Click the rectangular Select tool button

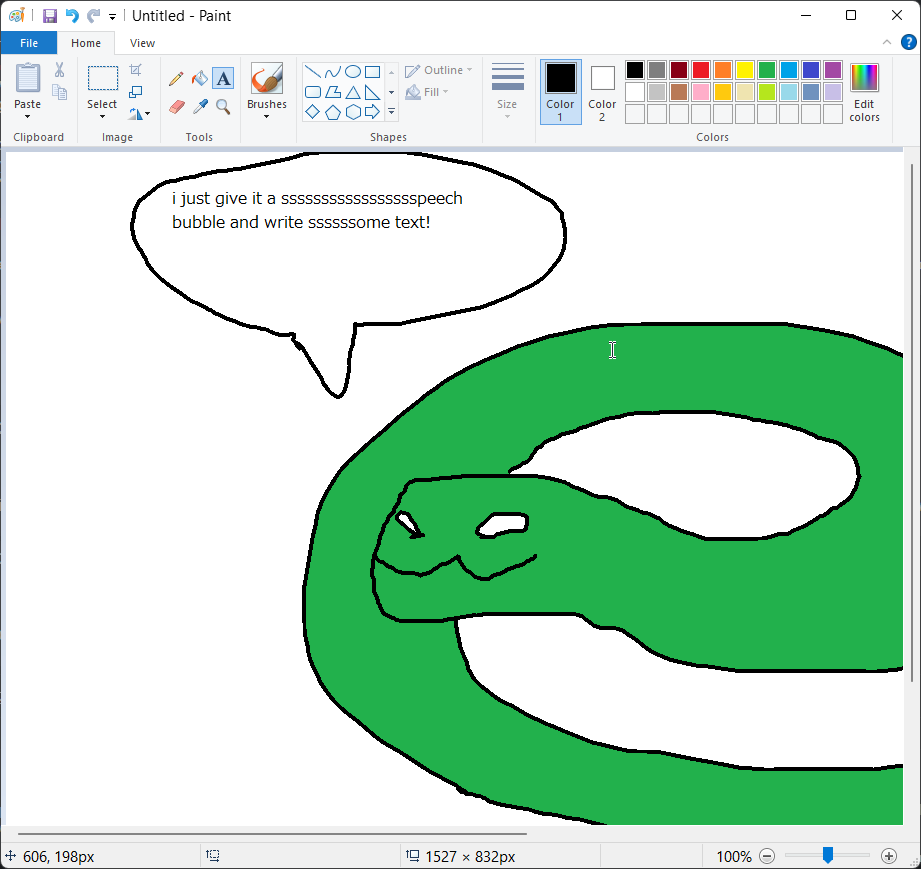[103, 78]
